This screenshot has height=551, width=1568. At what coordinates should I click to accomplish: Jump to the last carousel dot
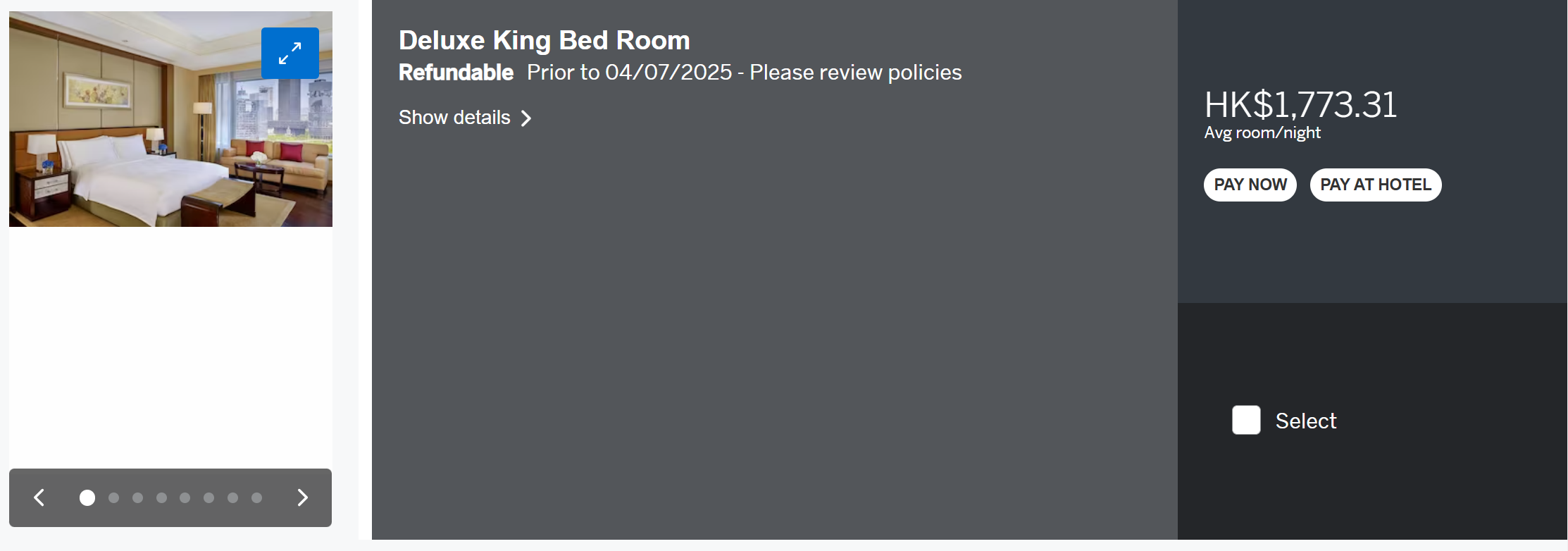[x=256, y=497]
